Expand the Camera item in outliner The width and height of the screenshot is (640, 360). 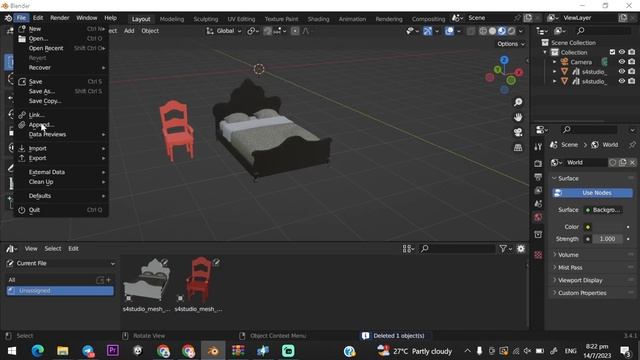coord(554,62)
